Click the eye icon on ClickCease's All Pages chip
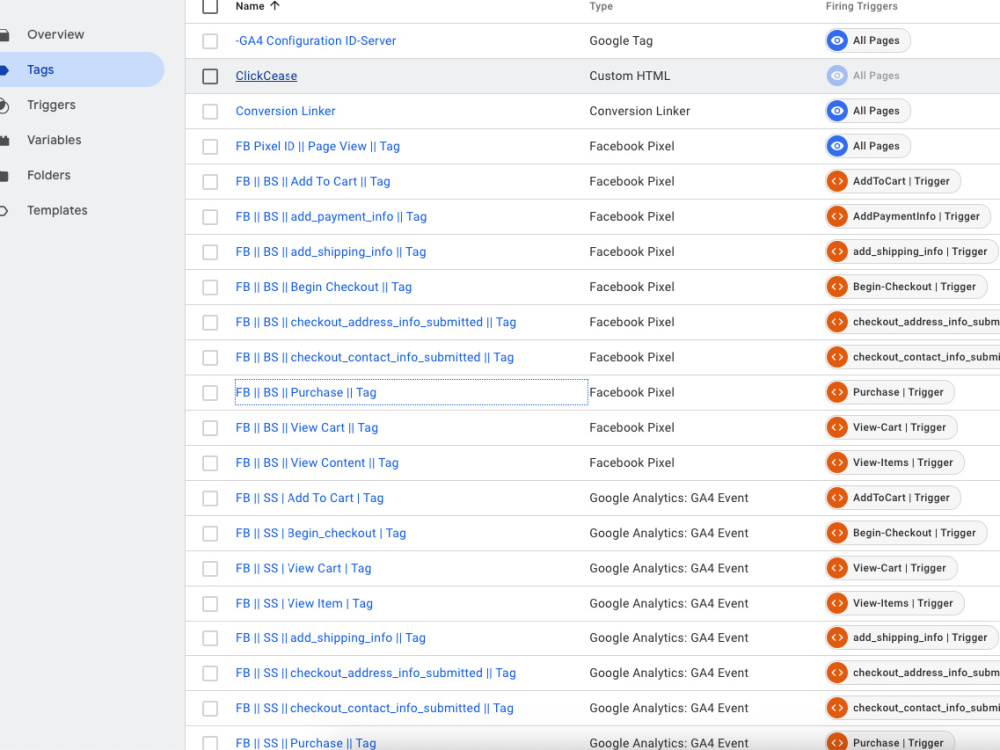1000x750 pixels. coord(837,76)
